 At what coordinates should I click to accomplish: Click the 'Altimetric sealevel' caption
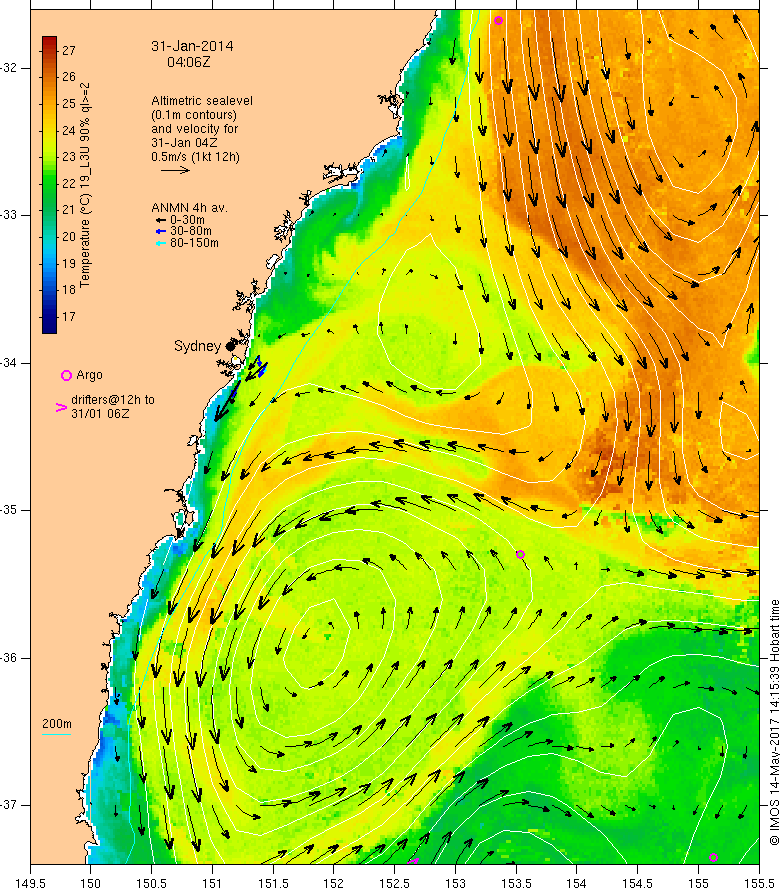pos(202,100)
